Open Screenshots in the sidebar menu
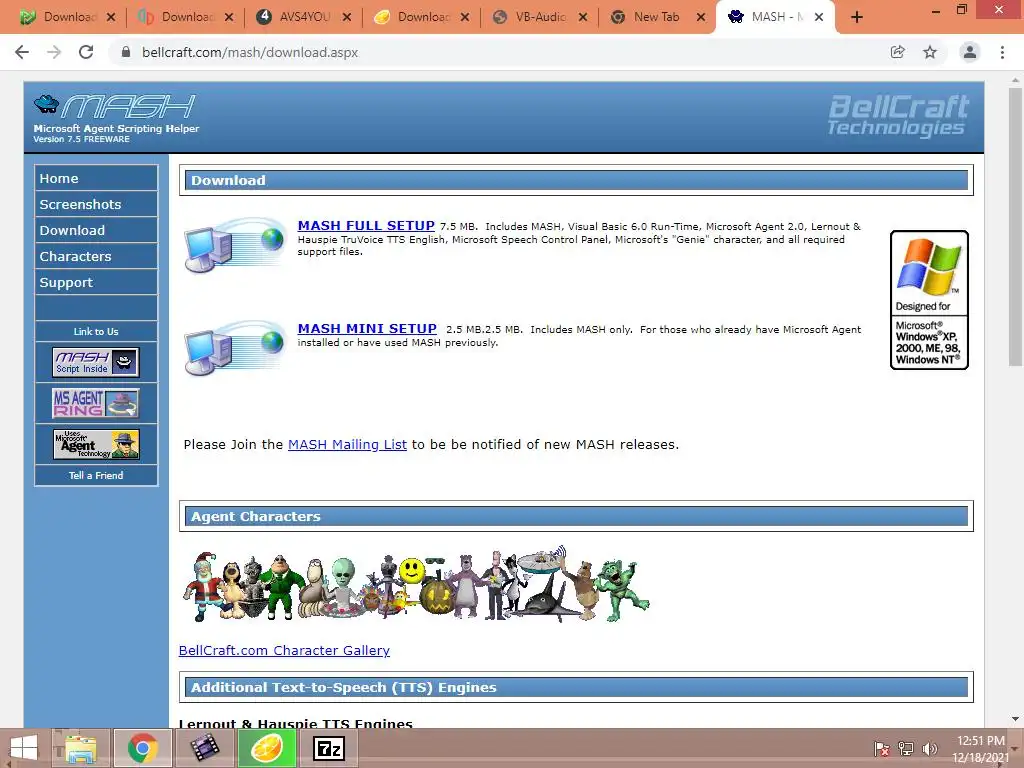The width and height of the screenshot is (1024, 768). tap(96, 204)
